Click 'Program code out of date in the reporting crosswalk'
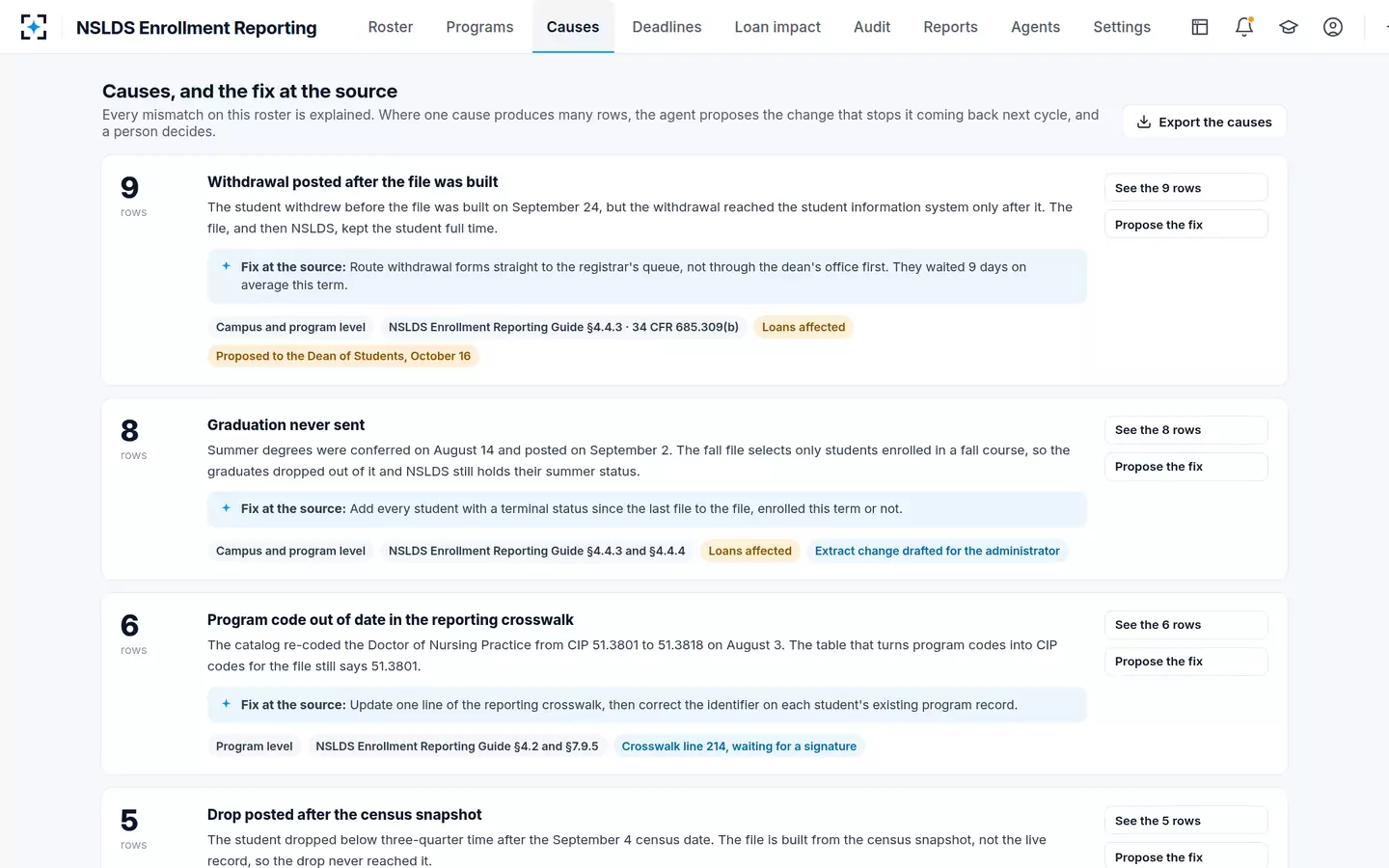 pyautogui.click(x=391, y=620)
